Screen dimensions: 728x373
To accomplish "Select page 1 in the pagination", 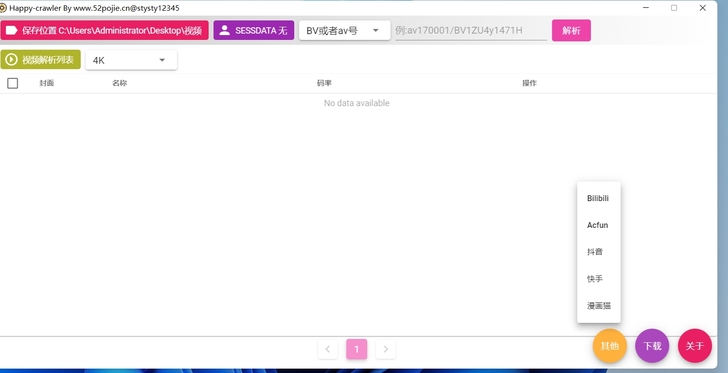I will [357, 349].
